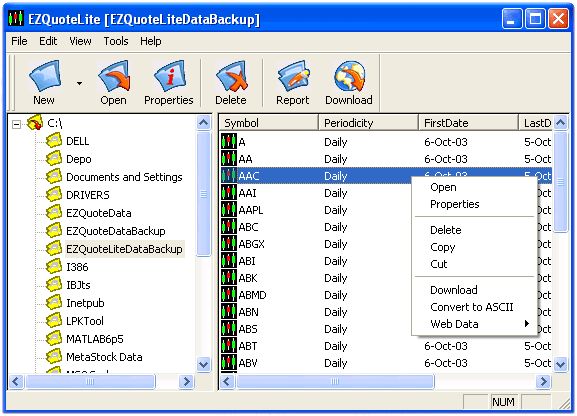Open the dropdown arrow next to New
Screen dimensions: 577x416
79,84
